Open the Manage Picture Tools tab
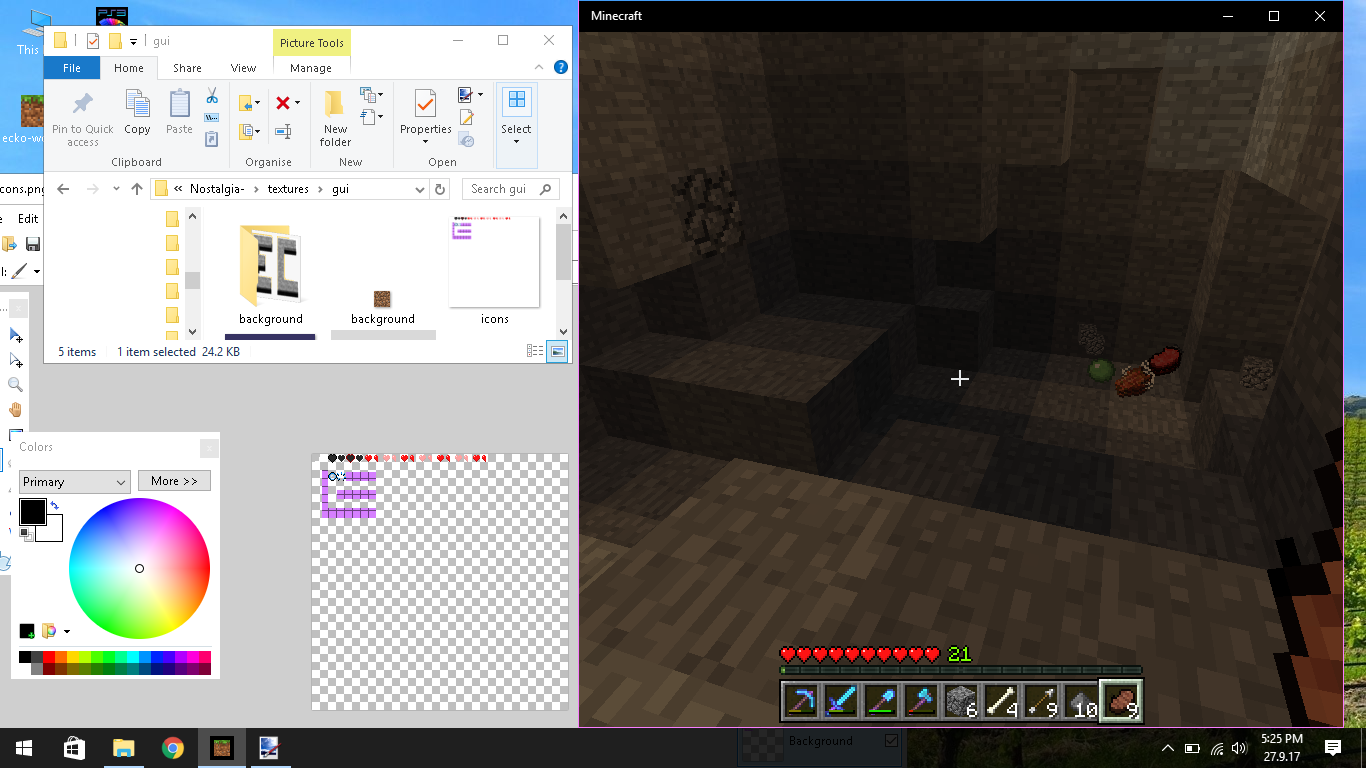 310,68
